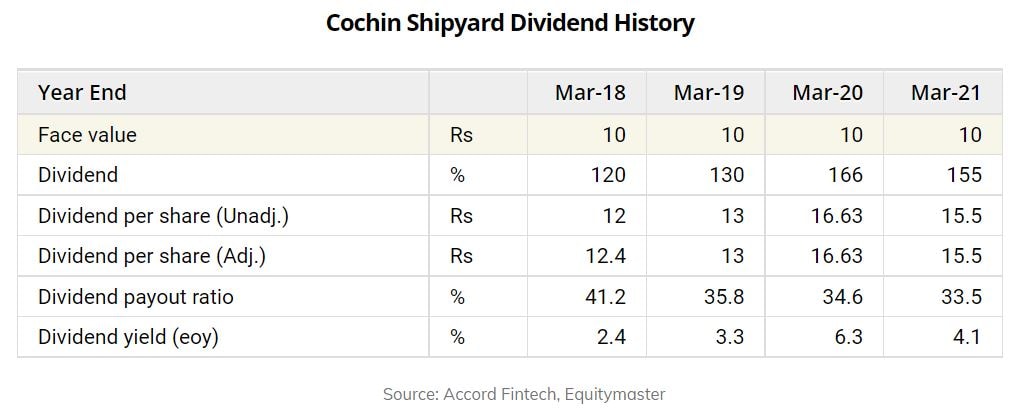Select the Mar-19 column header
Image resolution: width=1018 pixels, height=414 pixels.
coord(708,94)
